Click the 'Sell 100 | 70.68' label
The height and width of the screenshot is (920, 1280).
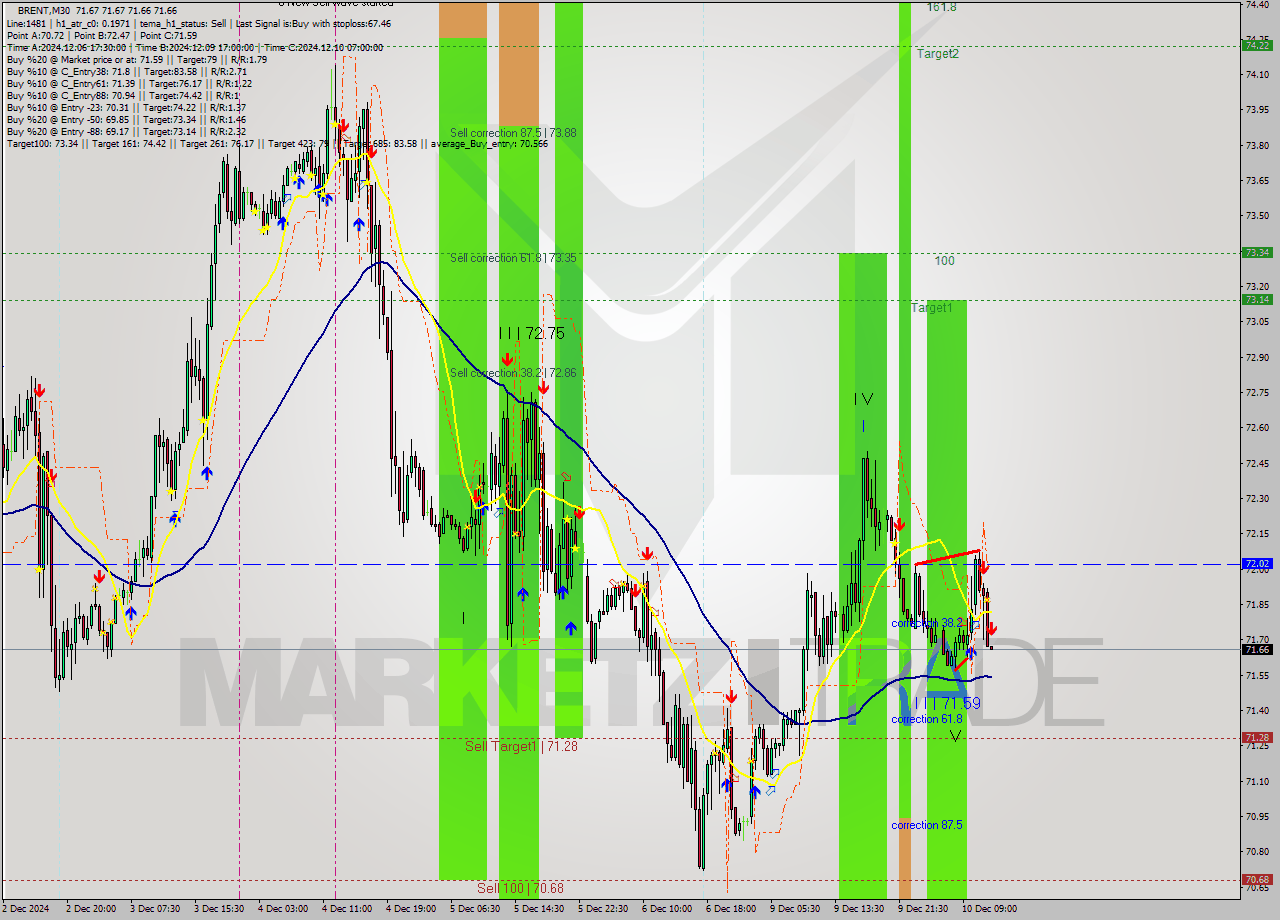pos(520,888)
